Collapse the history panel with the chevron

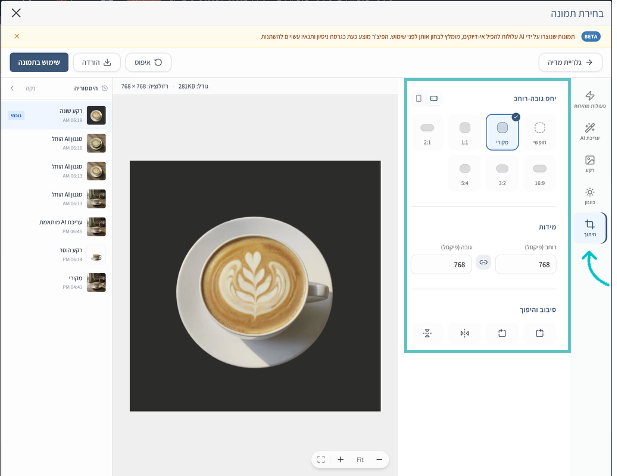[12, 88]
